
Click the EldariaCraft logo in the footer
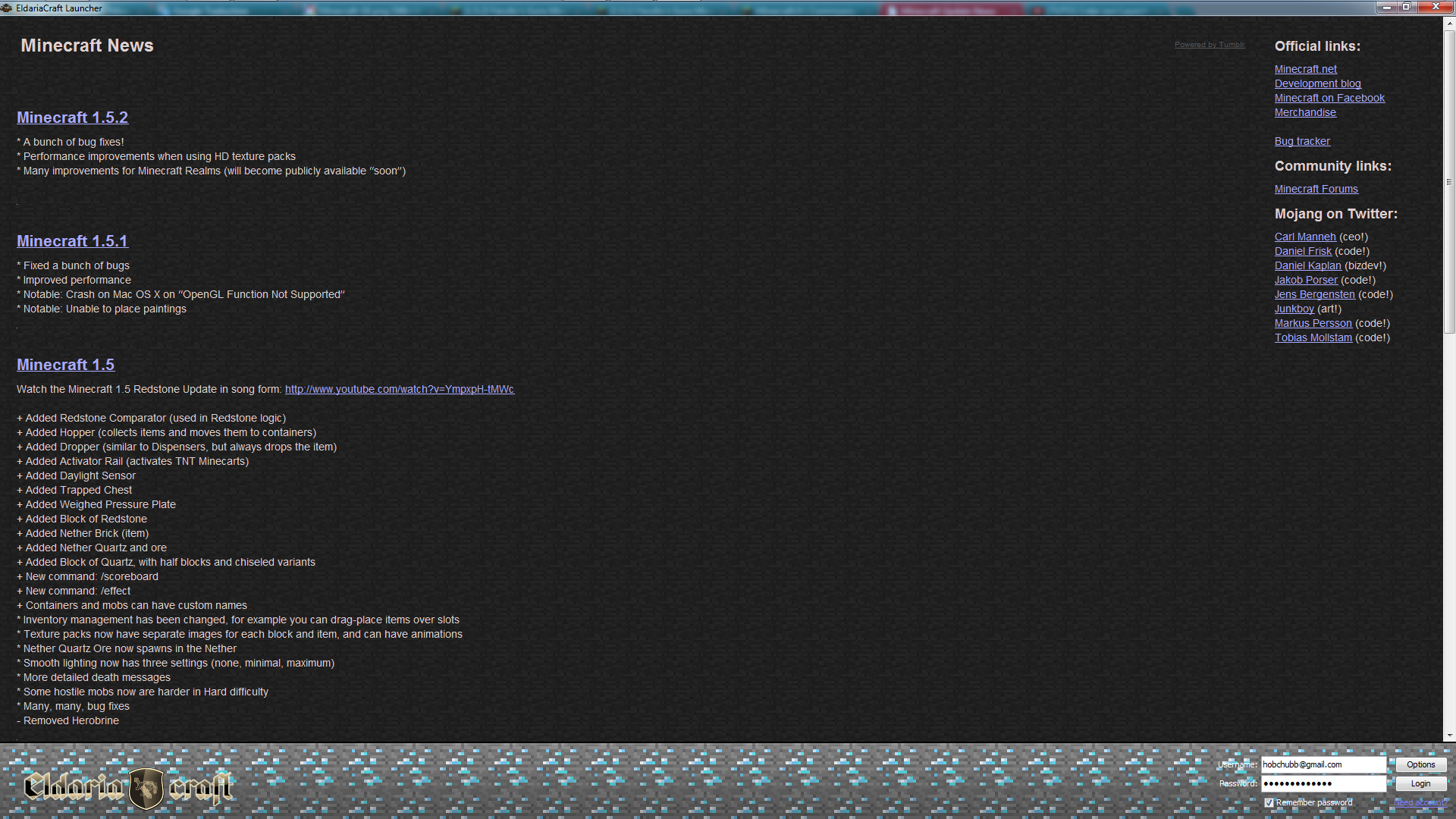[x=127, y=789]
